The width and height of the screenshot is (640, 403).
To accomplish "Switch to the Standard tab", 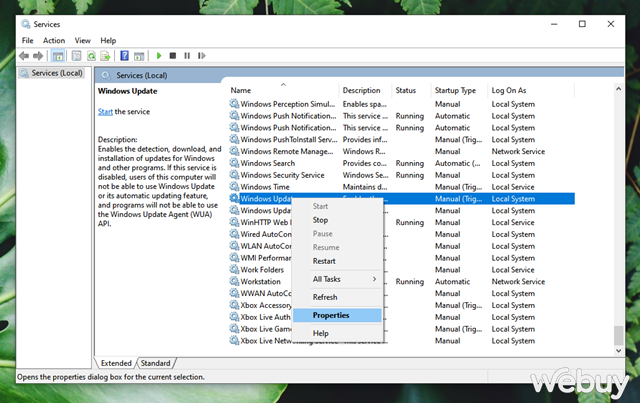I will click(x=156, y=363).
